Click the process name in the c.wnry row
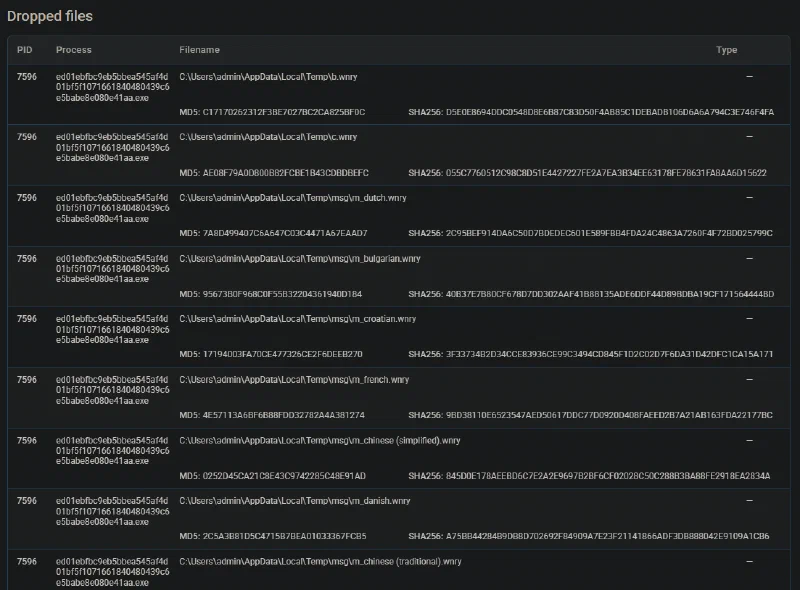Screen dimensions: 800x590 (x=113, y=148)
